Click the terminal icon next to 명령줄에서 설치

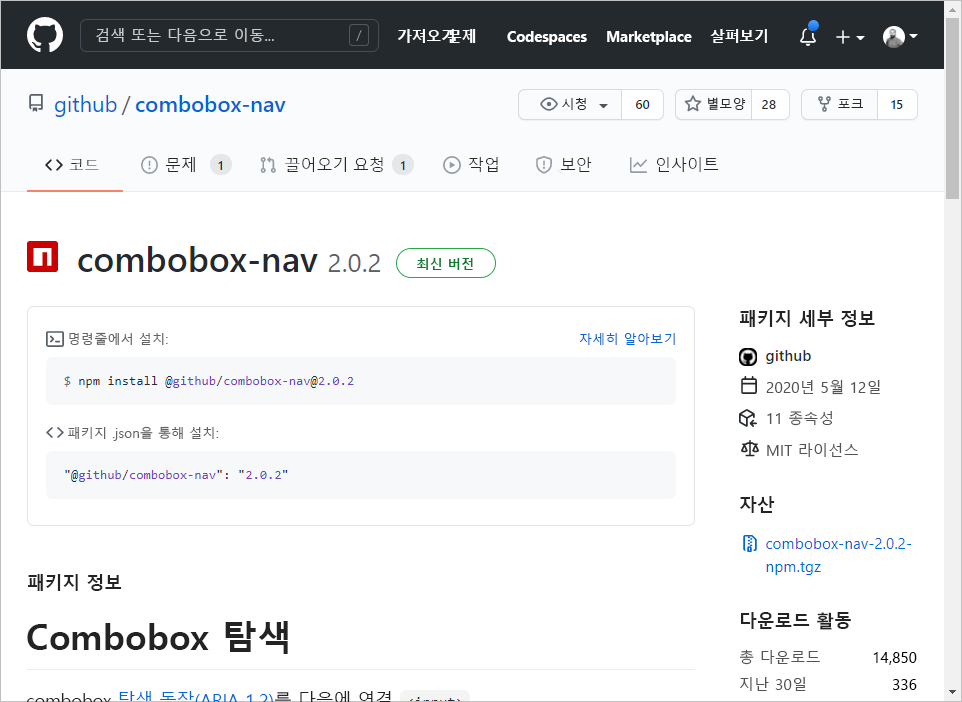55,339
